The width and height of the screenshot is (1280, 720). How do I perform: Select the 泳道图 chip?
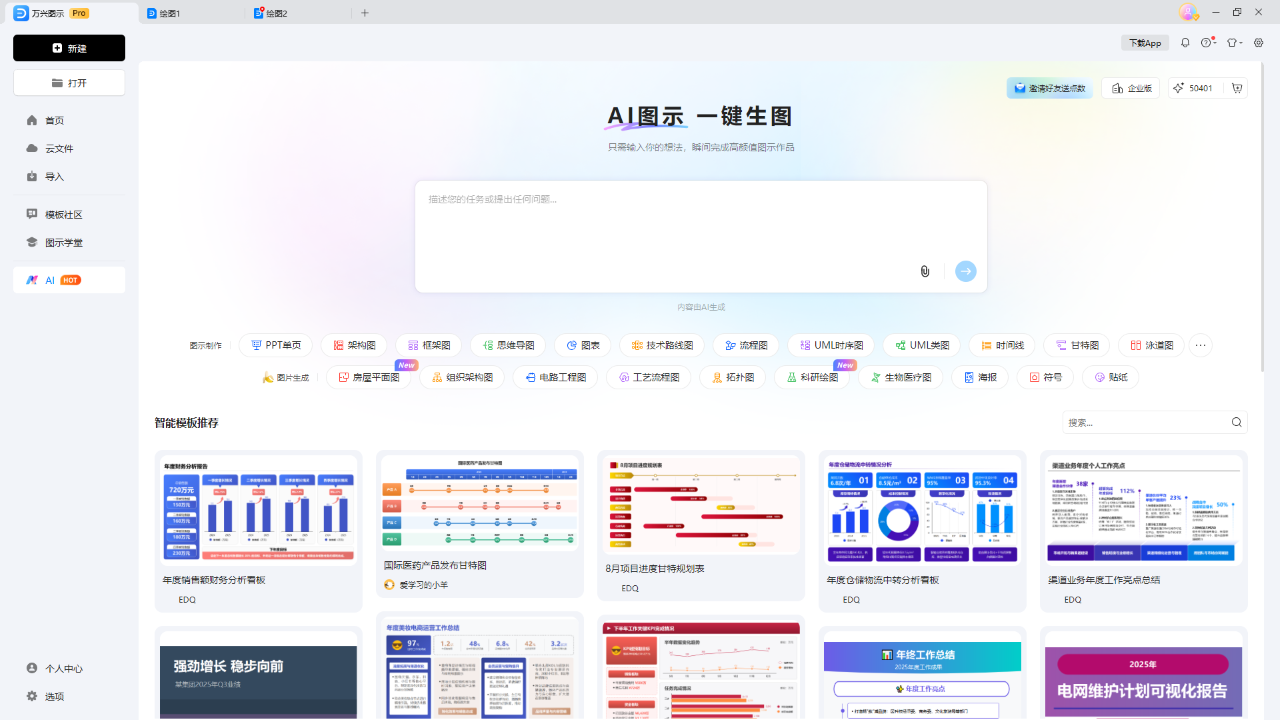pos(1151,345)
